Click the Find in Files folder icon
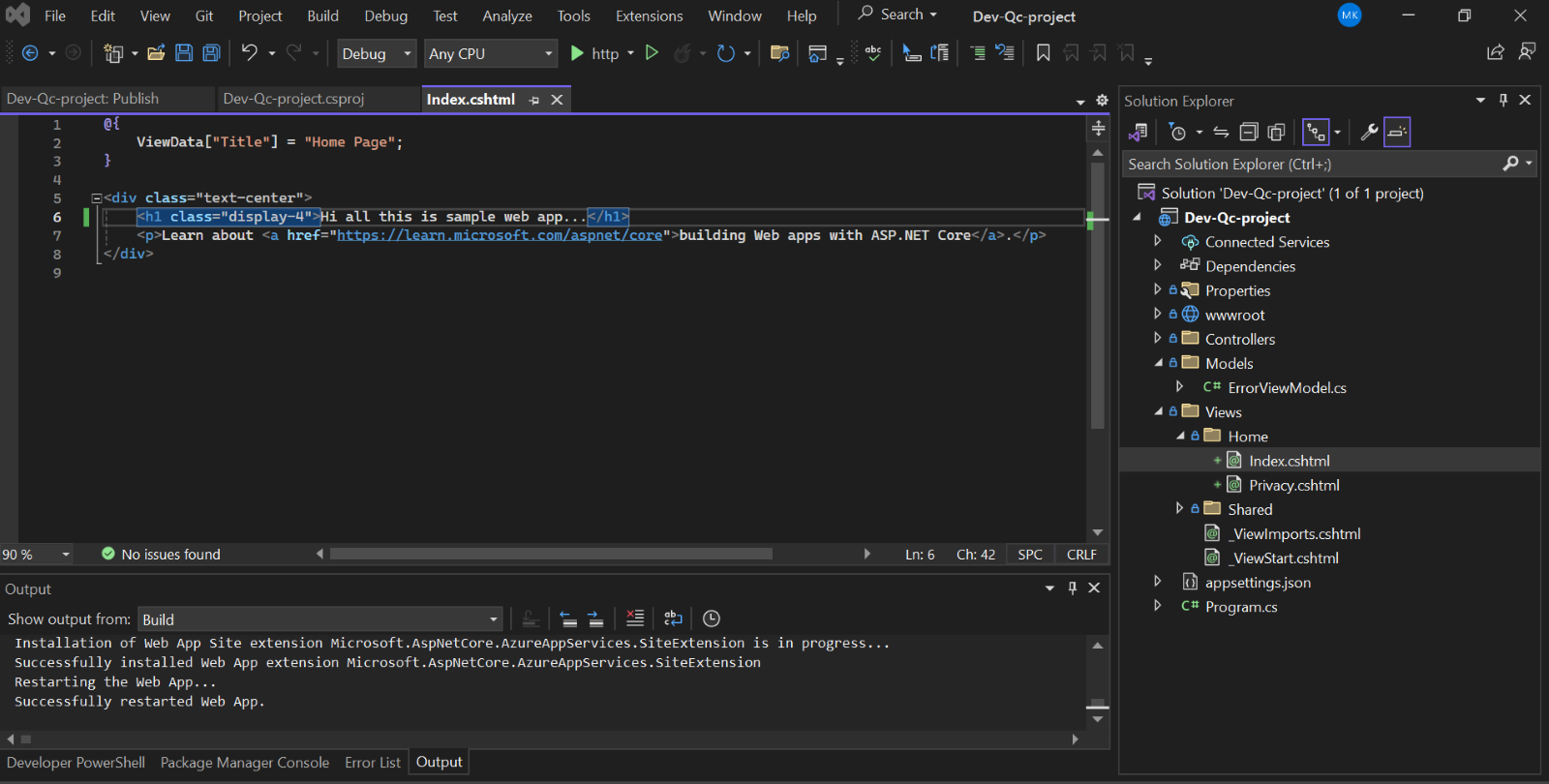The height and width of the screenshot is (784, 1549). (779, 53)
